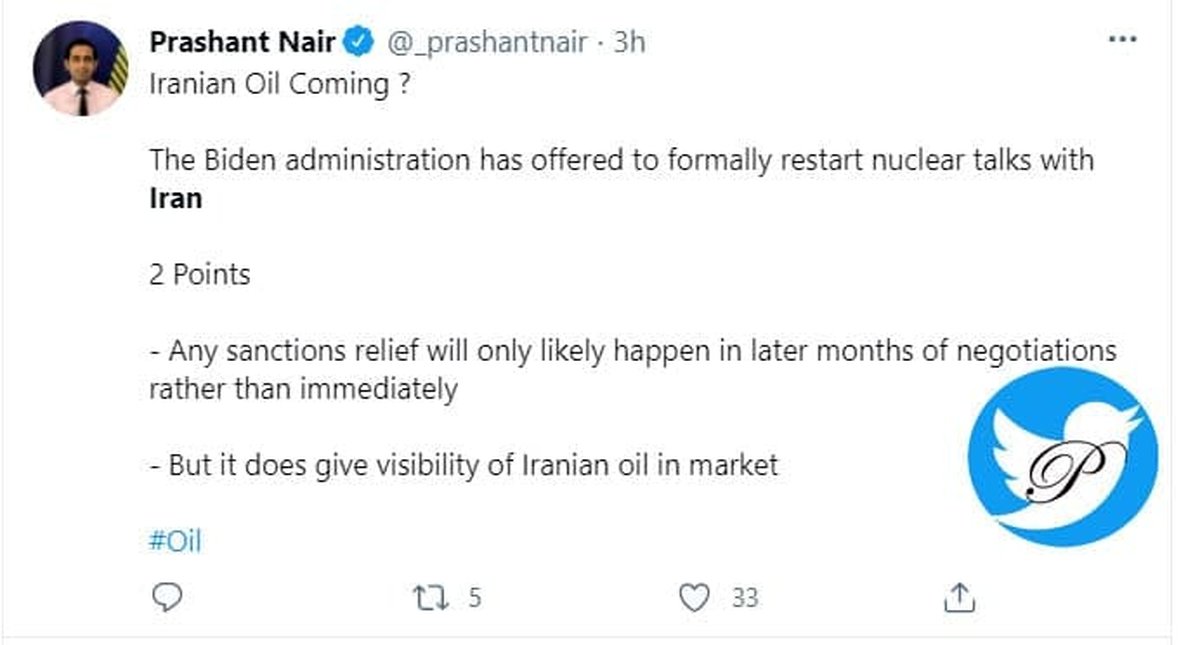This screenshot has height=645, width=1200.
Task: Click the retweet count of 5
Action: pyautogui.click(x=473, y=598)
